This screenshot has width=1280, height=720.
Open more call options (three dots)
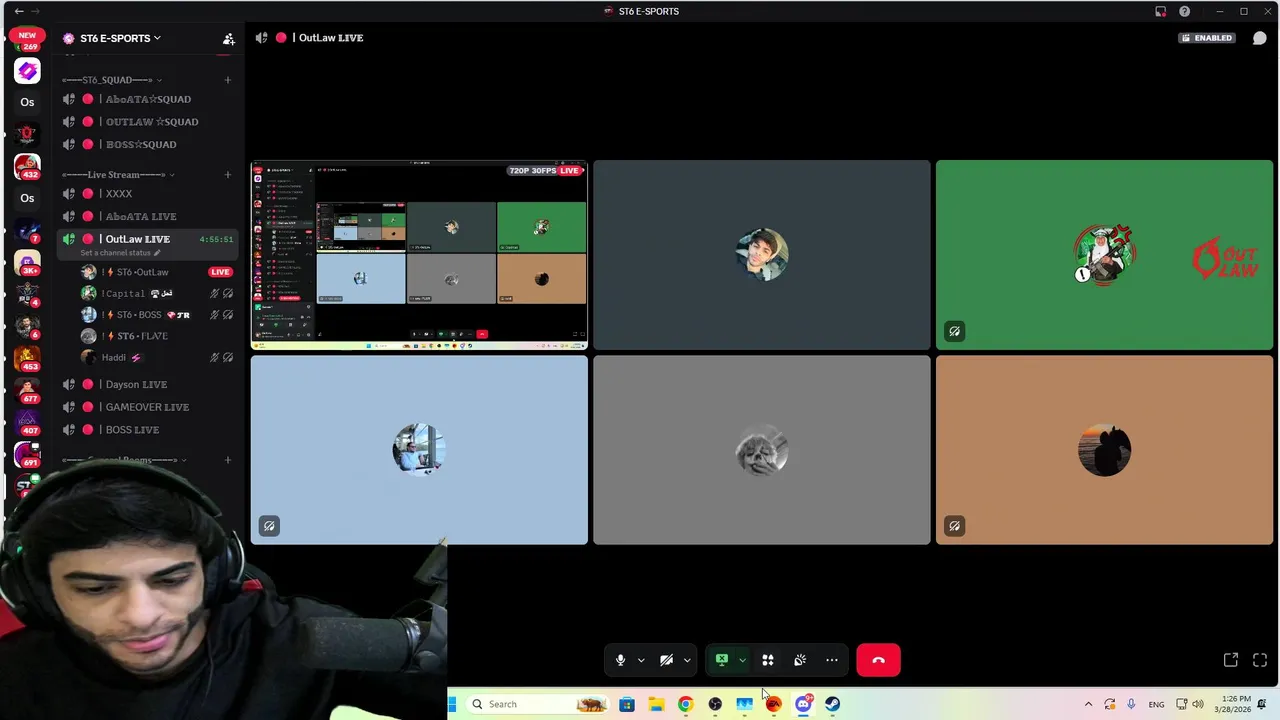pos(832,660)
